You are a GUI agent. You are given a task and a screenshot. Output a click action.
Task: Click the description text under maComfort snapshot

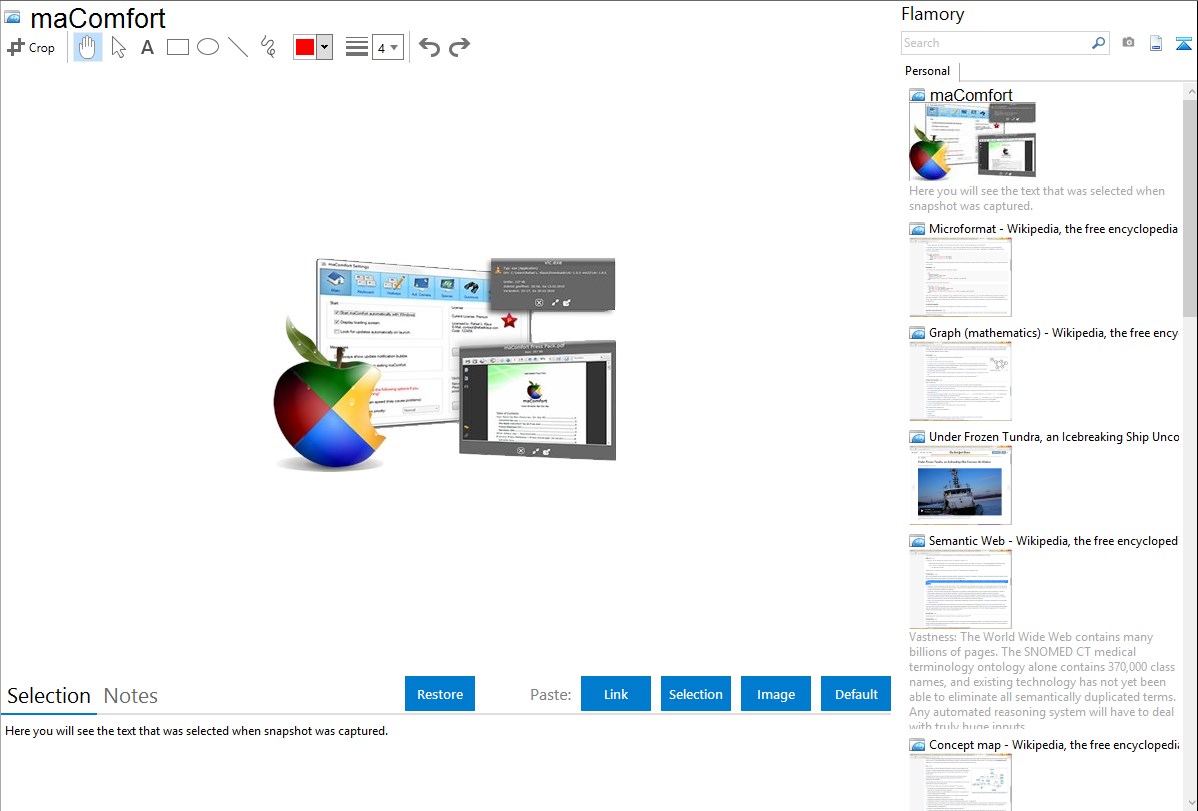click(x=1037, y=198)
